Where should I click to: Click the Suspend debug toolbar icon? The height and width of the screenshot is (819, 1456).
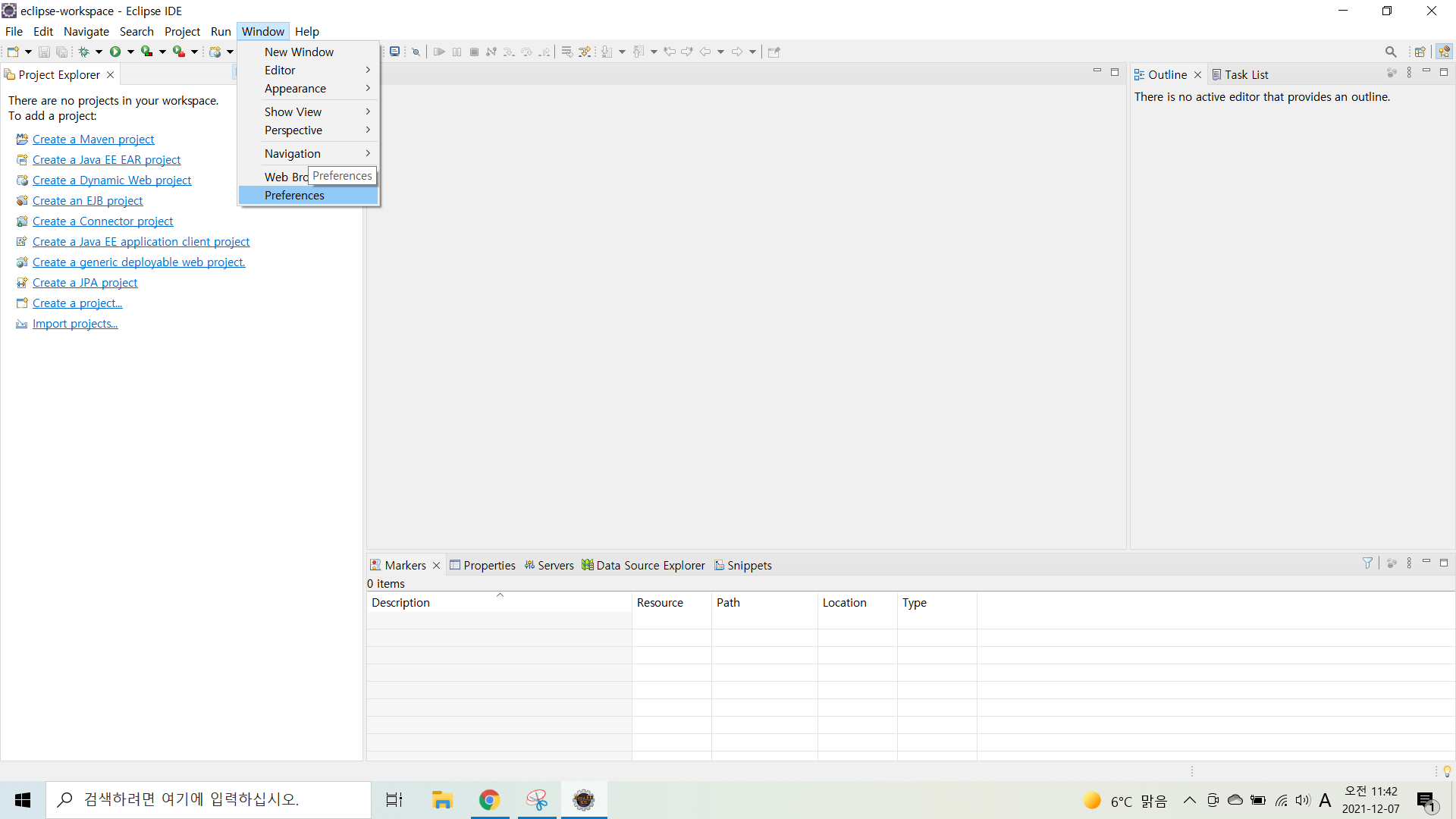click(457, 52)
